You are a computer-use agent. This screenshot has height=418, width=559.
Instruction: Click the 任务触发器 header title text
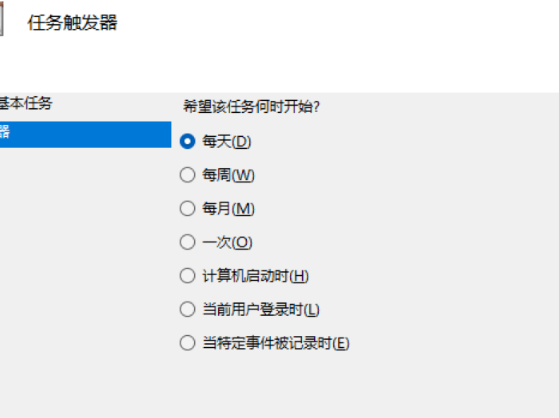click(x=72, y=23)
